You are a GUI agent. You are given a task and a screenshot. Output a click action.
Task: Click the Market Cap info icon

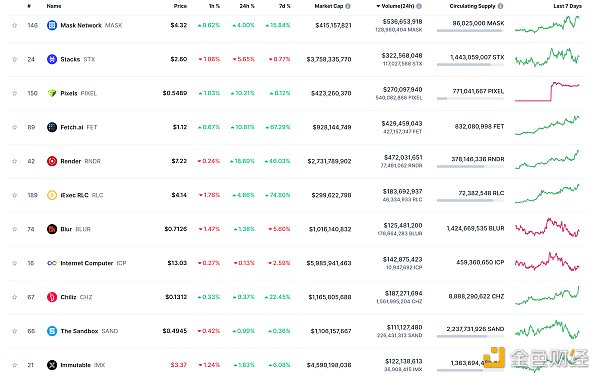coord(348,6)
